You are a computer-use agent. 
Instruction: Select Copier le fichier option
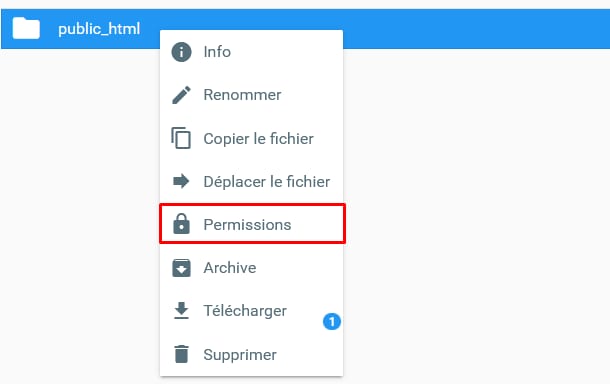251,138
